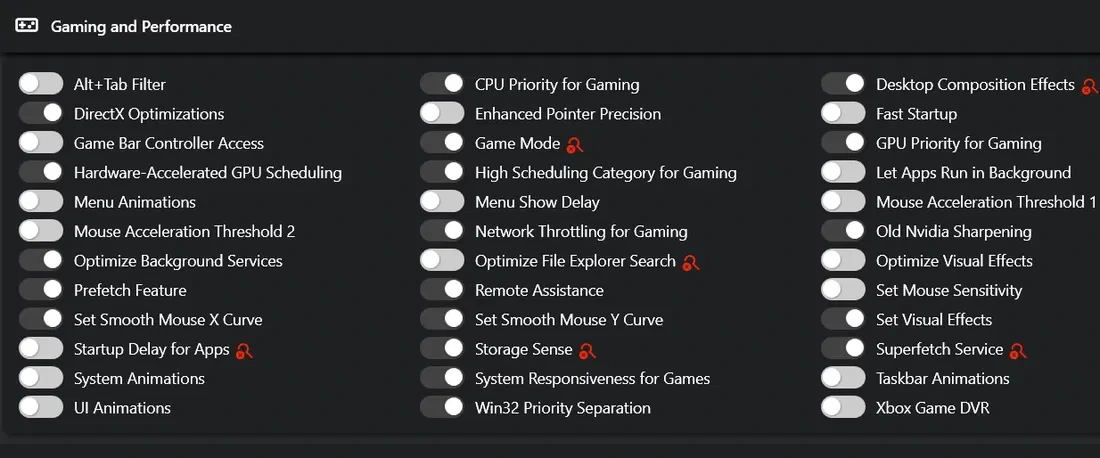Turn off GPU Priority for Gaming
Image resolution: width=1100 pixels, height=458 pixels.
coord(843,143)
